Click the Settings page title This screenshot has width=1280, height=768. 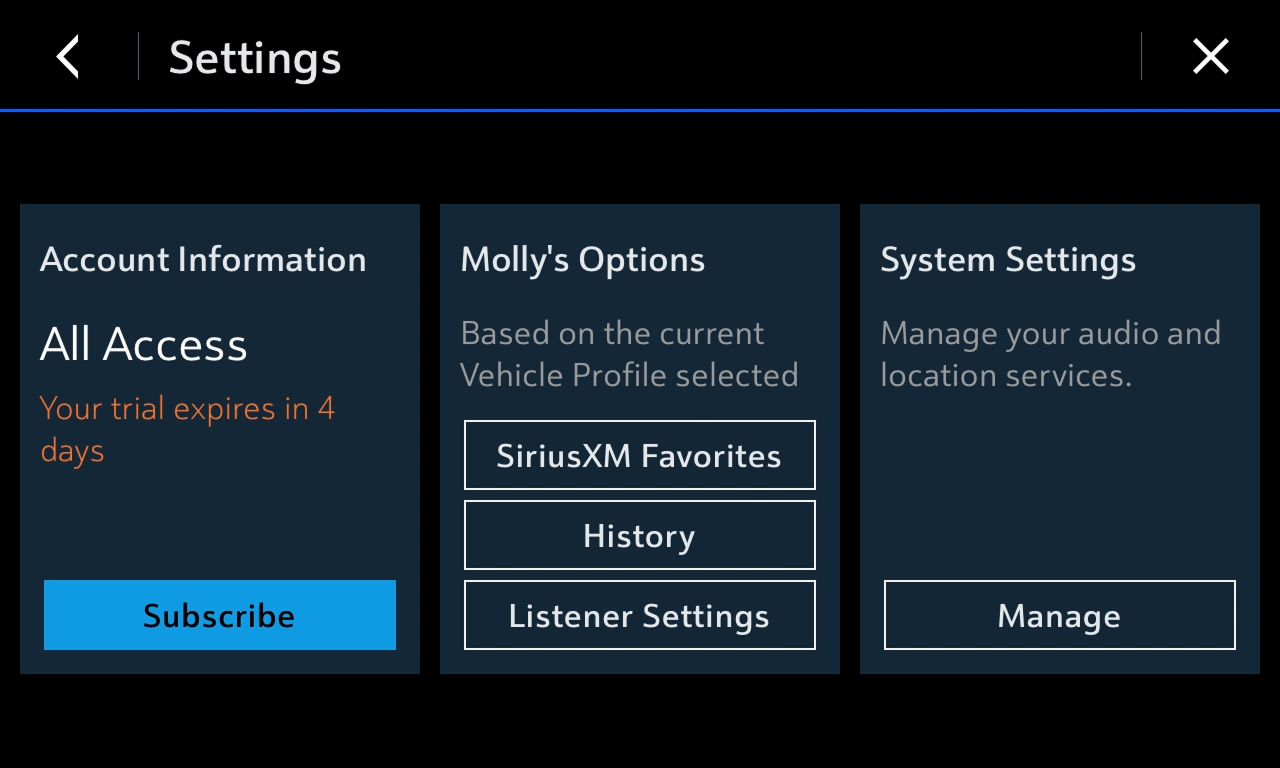tap(255, 58)
